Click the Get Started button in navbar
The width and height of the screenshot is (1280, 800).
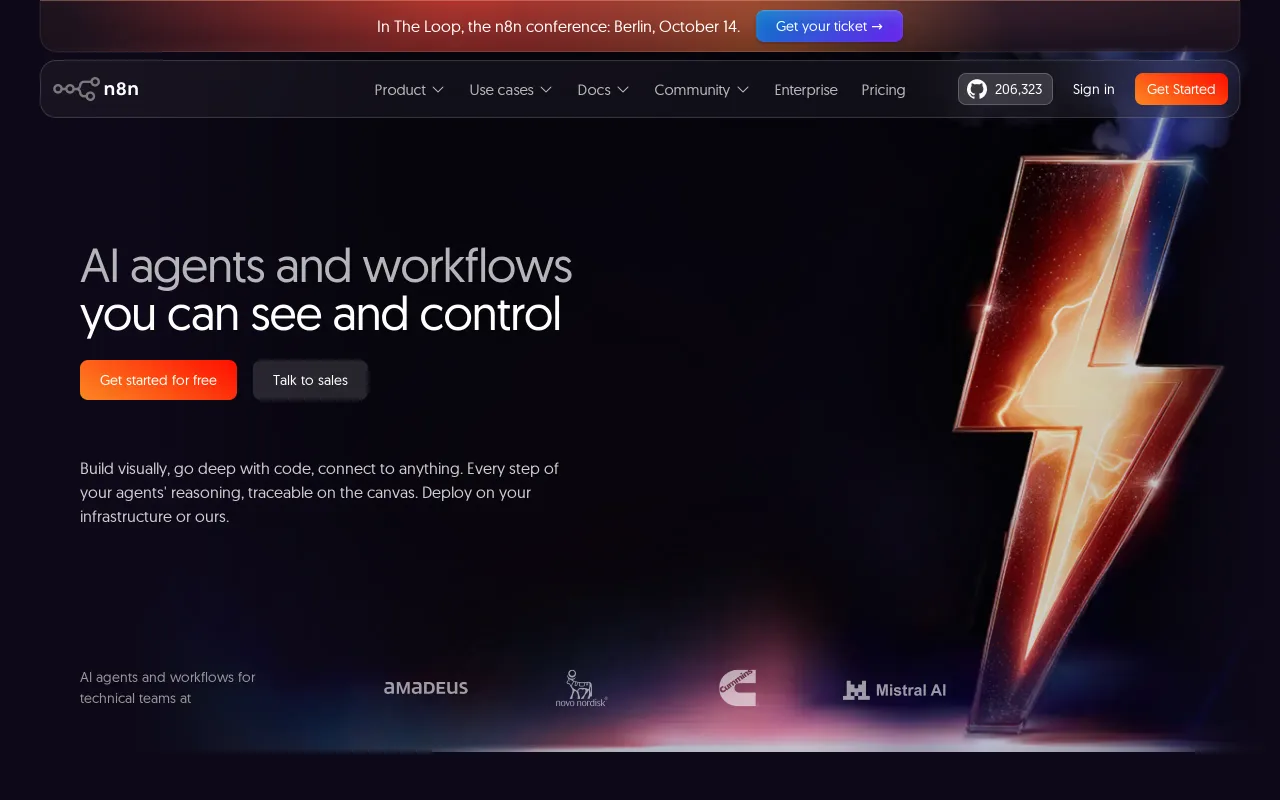click(x=1181, y=89)
